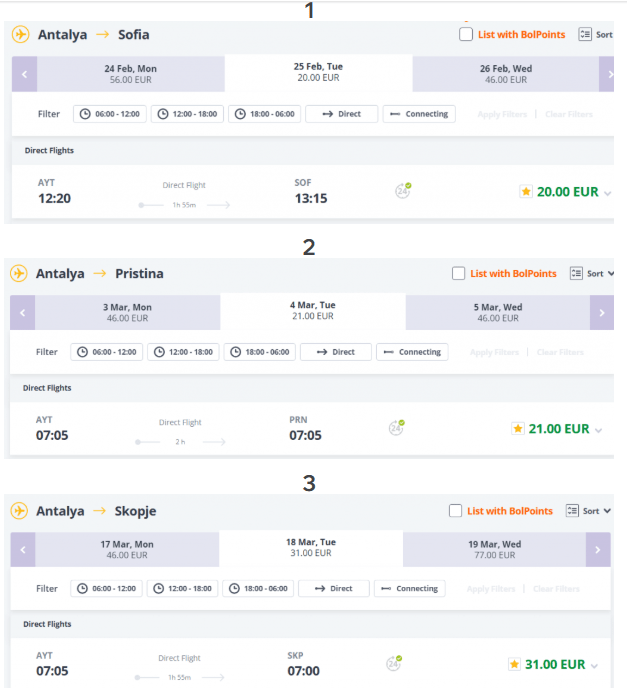This screenshot has height=688, width=627.
Task: Click the plane icon beside Antalya–Sofia
Action: click(x=21, y=34)
